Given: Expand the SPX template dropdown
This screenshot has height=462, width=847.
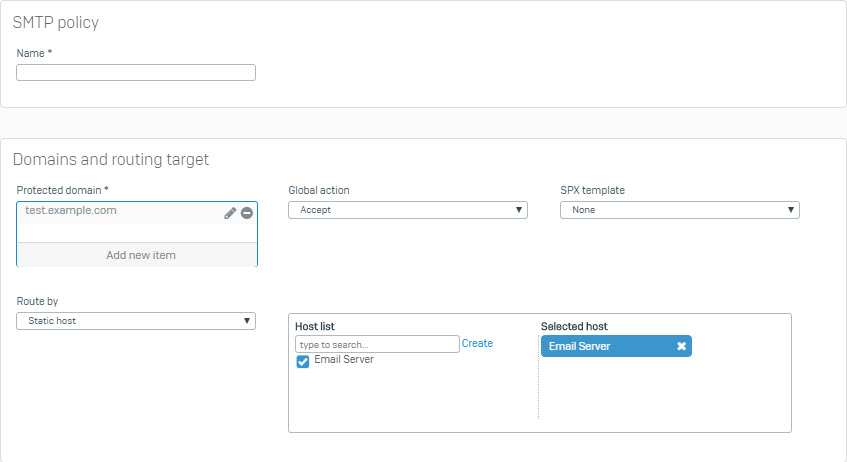Looking at the screenshot, I should point(680,210).
